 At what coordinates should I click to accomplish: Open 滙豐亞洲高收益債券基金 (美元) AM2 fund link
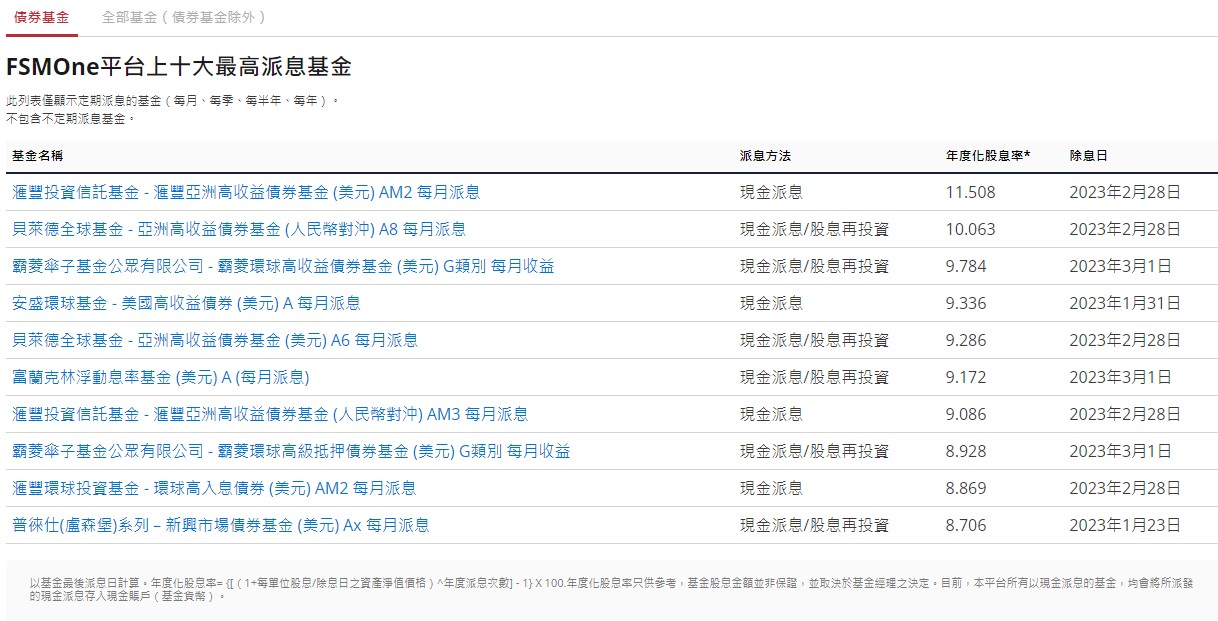click(246, 192)
